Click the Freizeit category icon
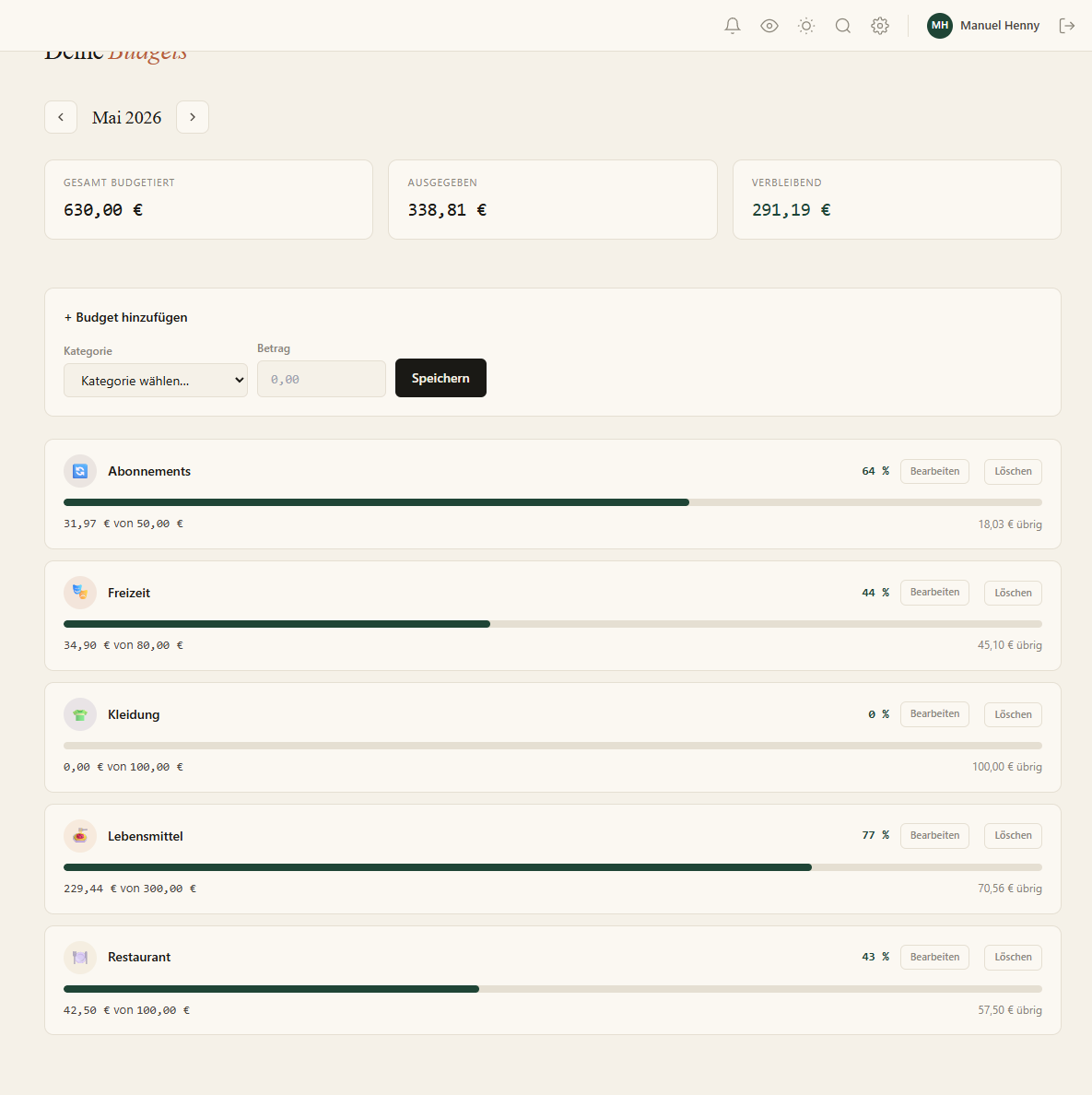This screenshot has width=1092, height=1095. [x=80, y=593]
